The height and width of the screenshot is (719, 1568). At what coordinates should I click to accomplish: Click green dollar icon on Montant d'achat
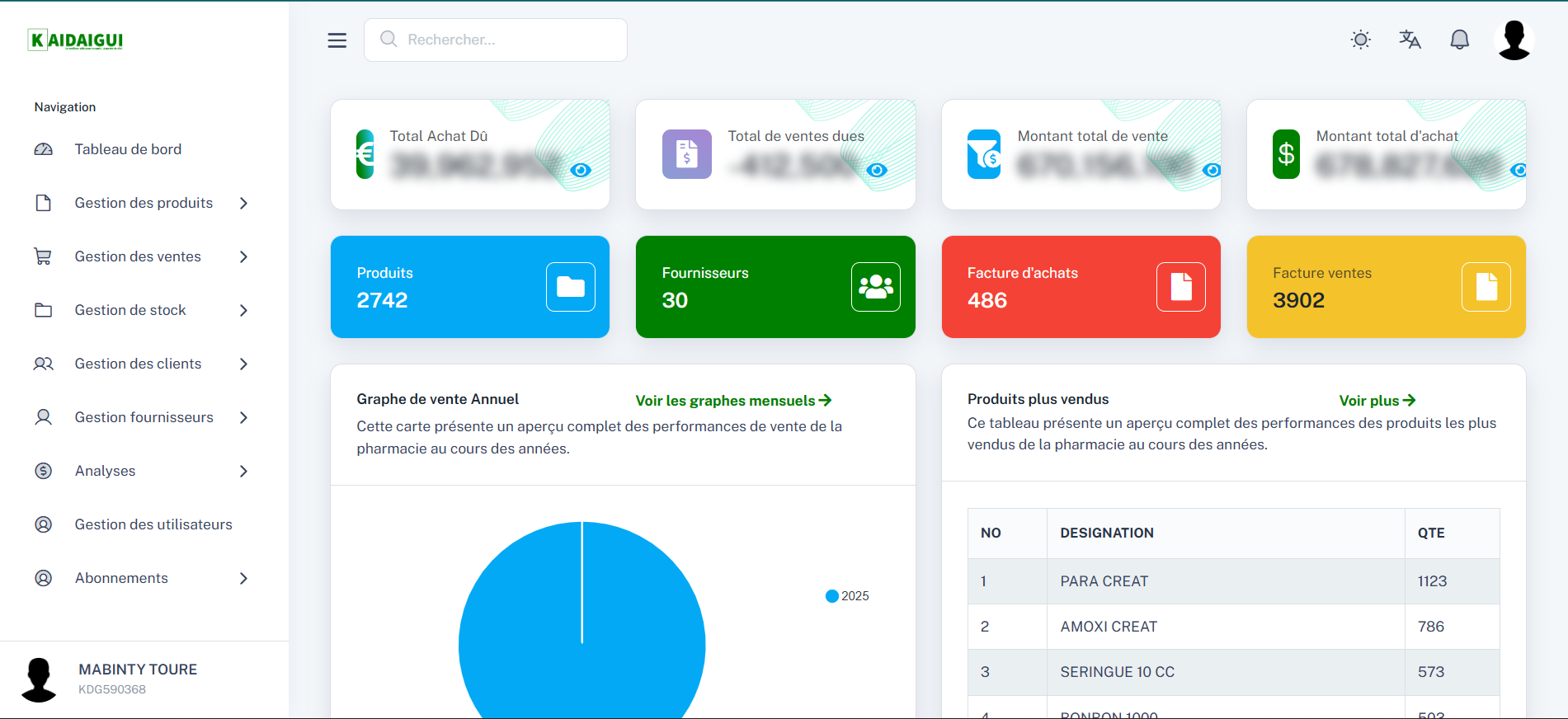[x=1286, y=154]
